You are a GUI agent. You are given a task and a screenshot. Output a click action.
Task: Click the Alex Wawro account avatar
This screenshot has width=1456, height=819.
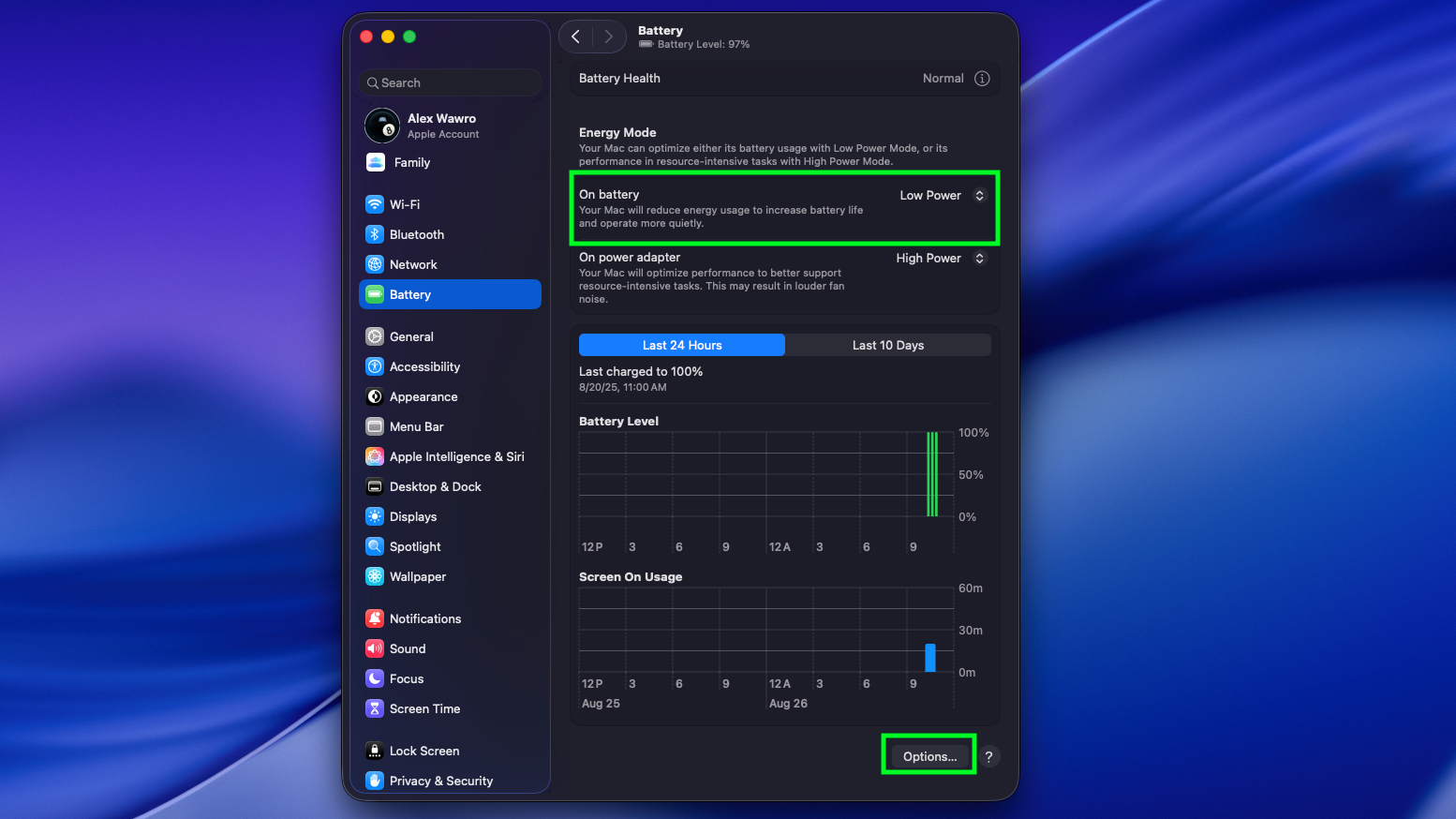(x=382, y=126)
